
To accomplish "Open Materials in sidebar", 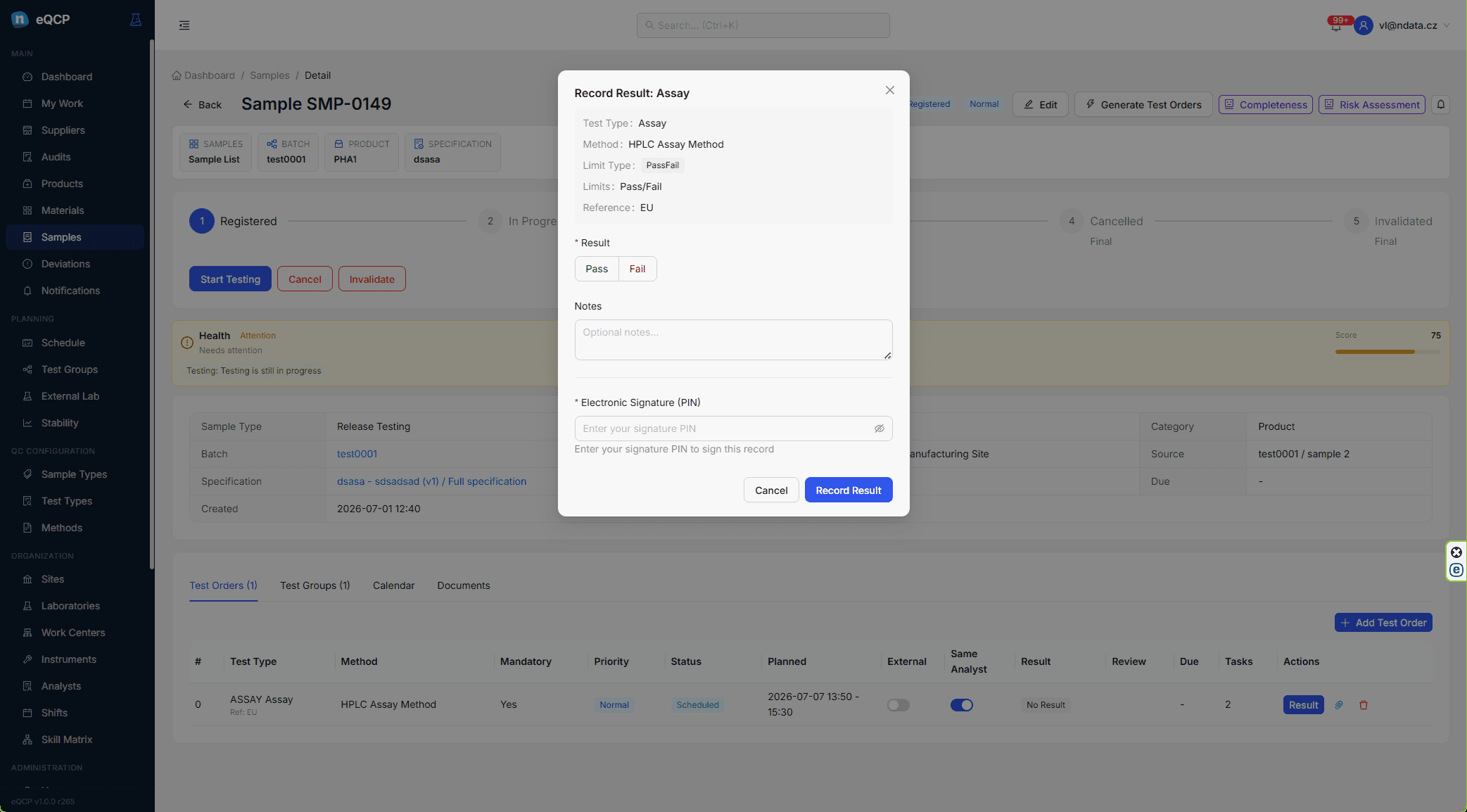I will (x=62, y=210).
